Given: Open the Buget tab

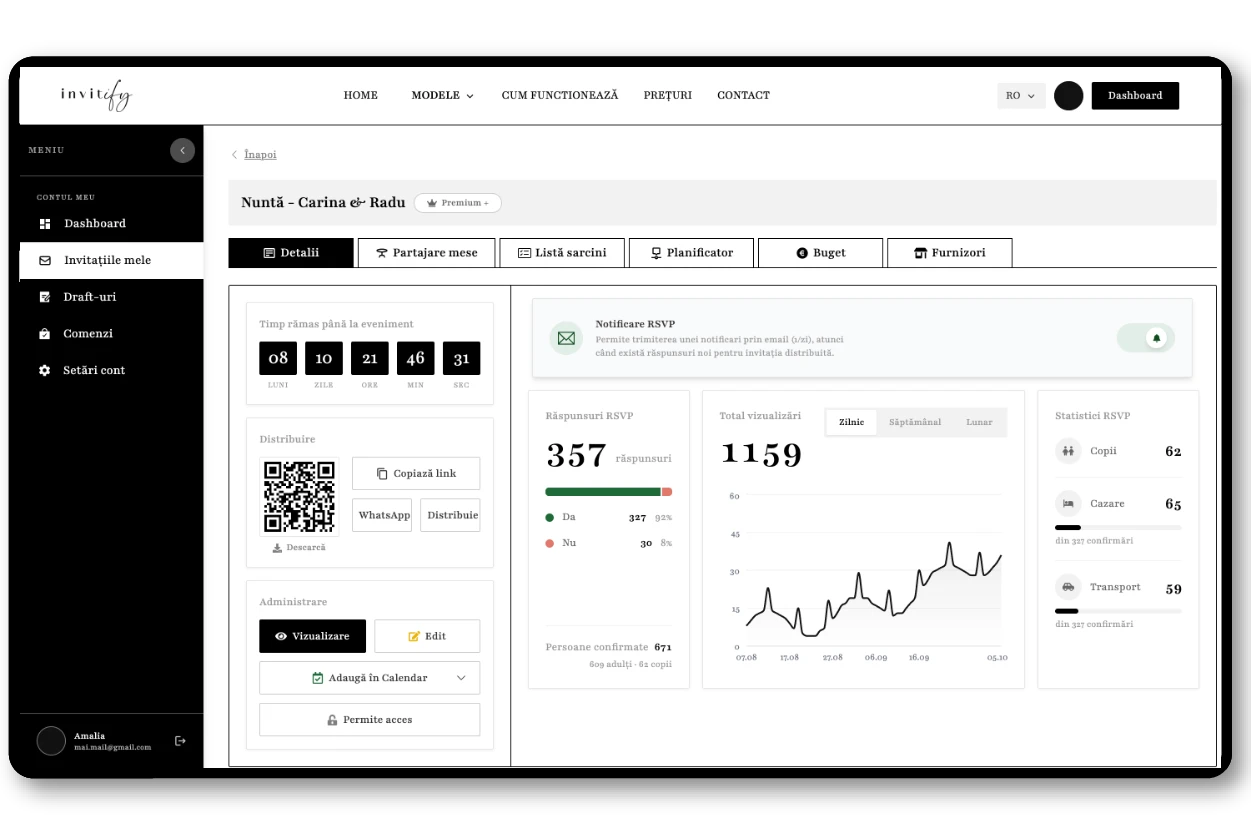Looking at the screenshot, I should tap(821, 253).
